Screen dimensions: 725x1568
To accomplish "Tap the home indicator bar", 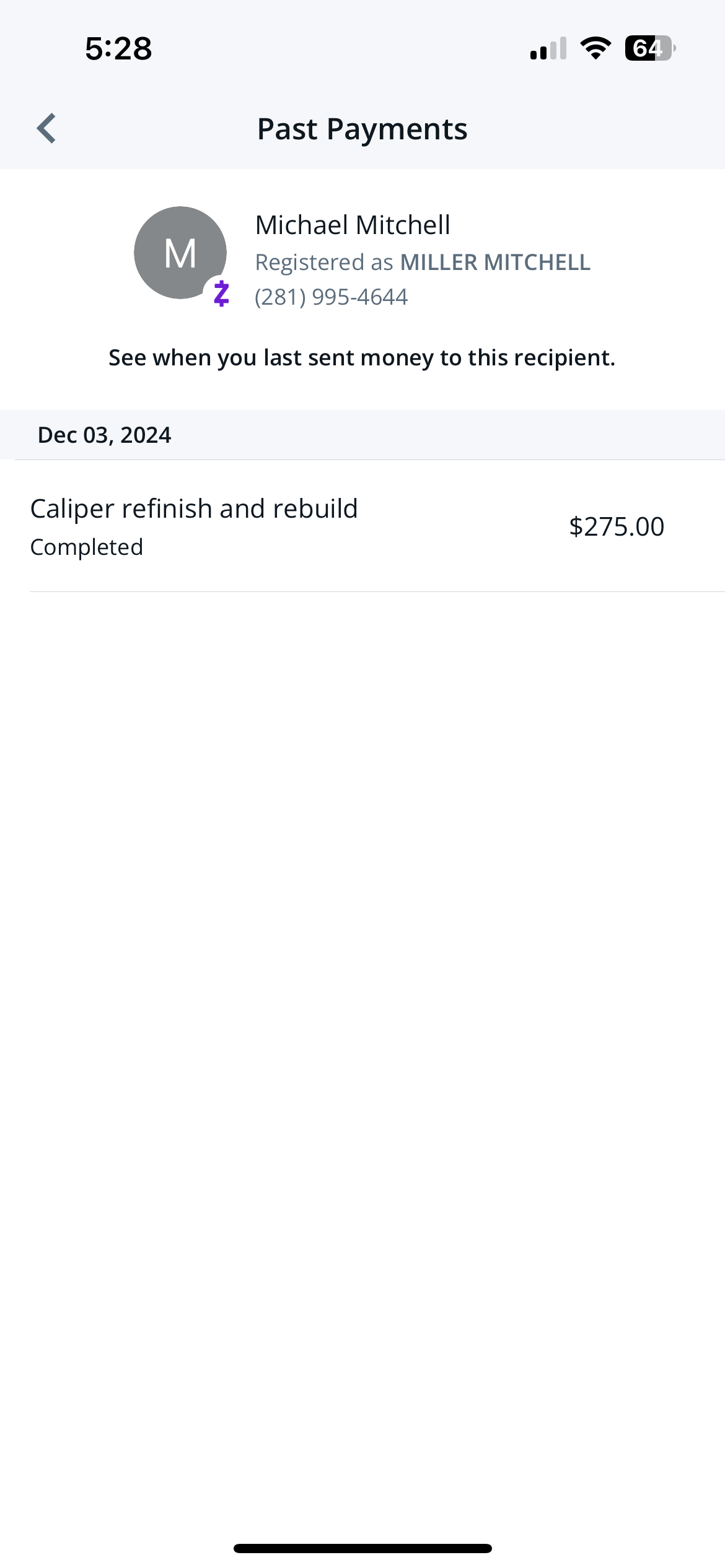I will click(362, 1548).
